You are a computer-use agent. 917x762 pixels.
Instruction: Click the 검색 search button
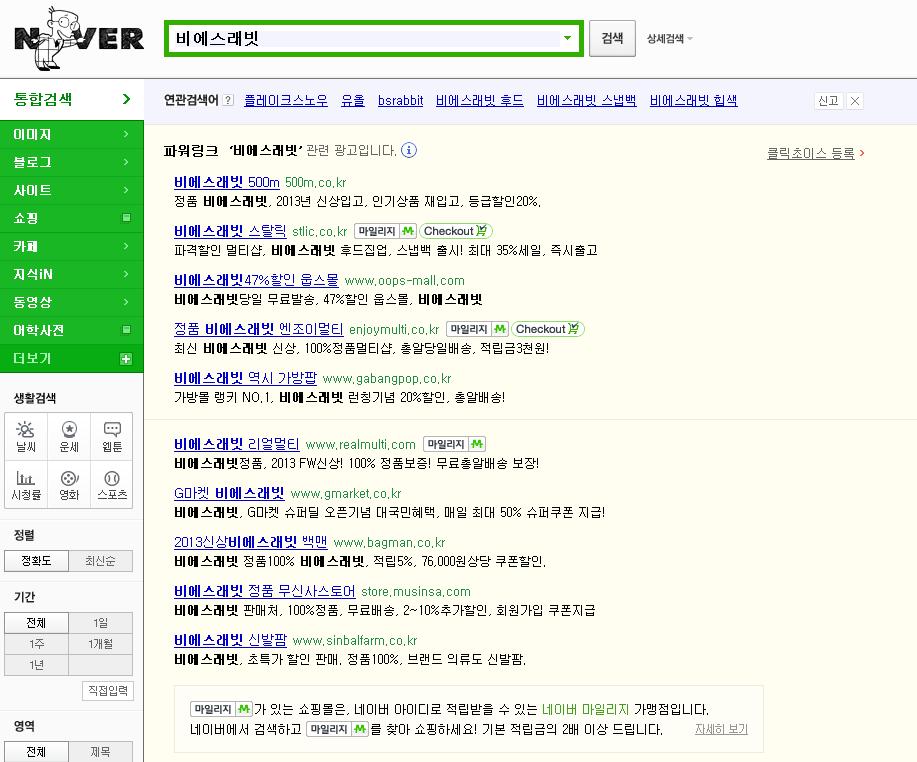[612, 39]
